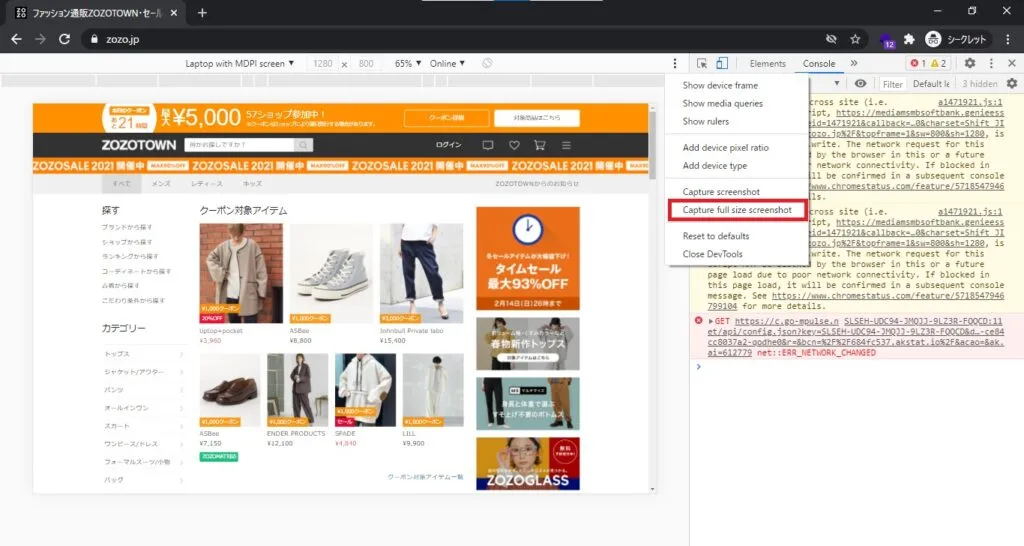Open the console context dropdown arrow
Screen dimensions: 1024x546
tap(837, 84)
